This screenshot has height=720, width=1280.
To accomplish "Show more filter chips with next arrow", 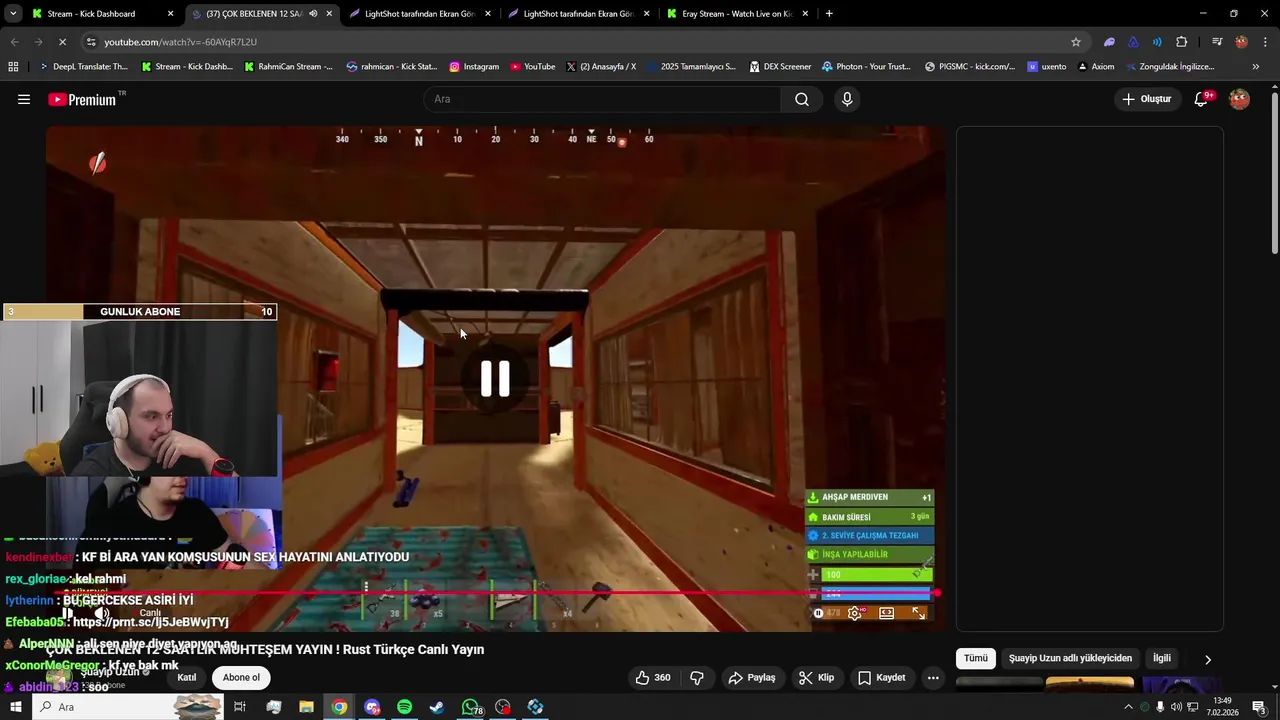I will tap(1207, 659).
